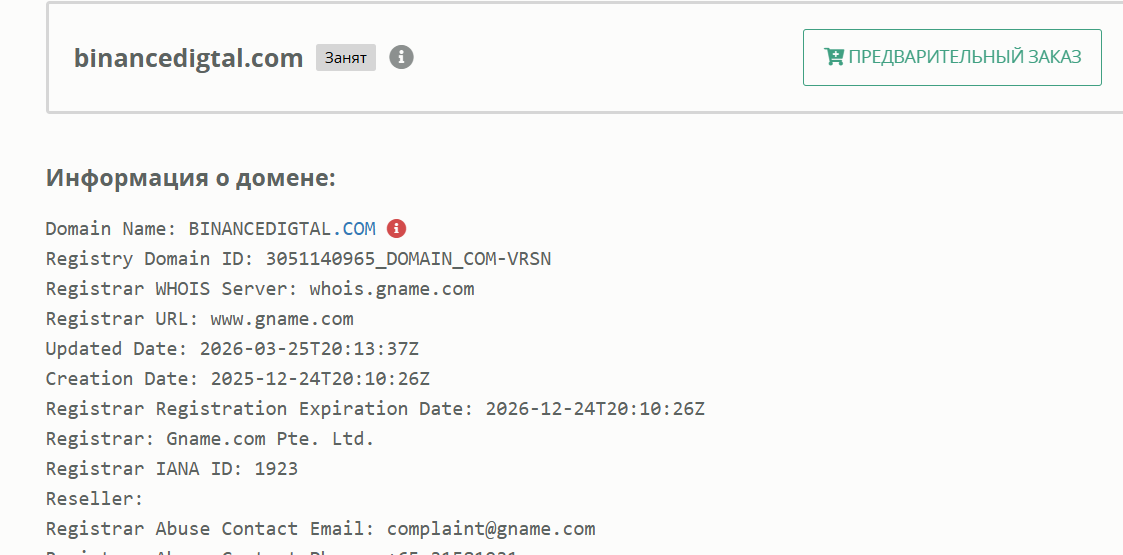Click the Registrar IANA ID value 1923
This screenshot has height=555, width=1123.
coord(276,469)
